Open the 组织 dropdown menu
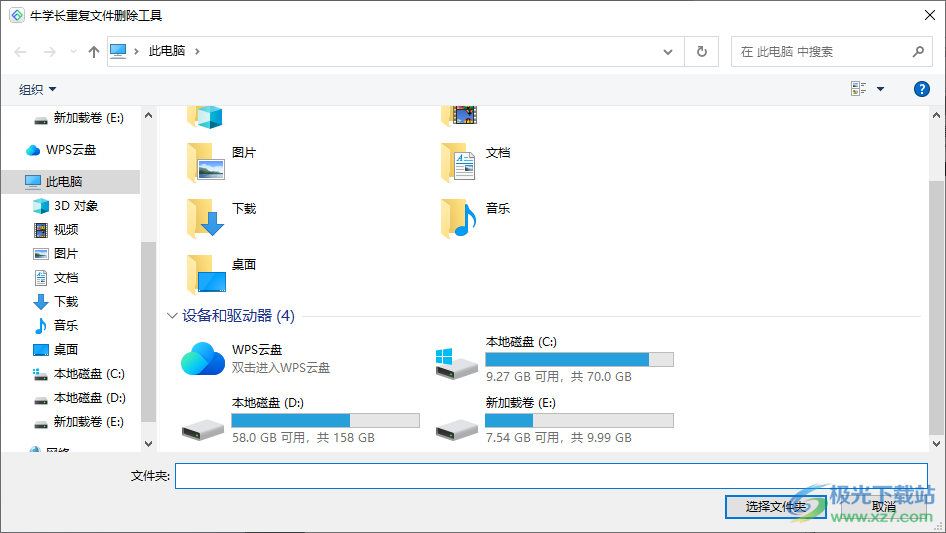This screenshot has width=946, height=533. 38,90
